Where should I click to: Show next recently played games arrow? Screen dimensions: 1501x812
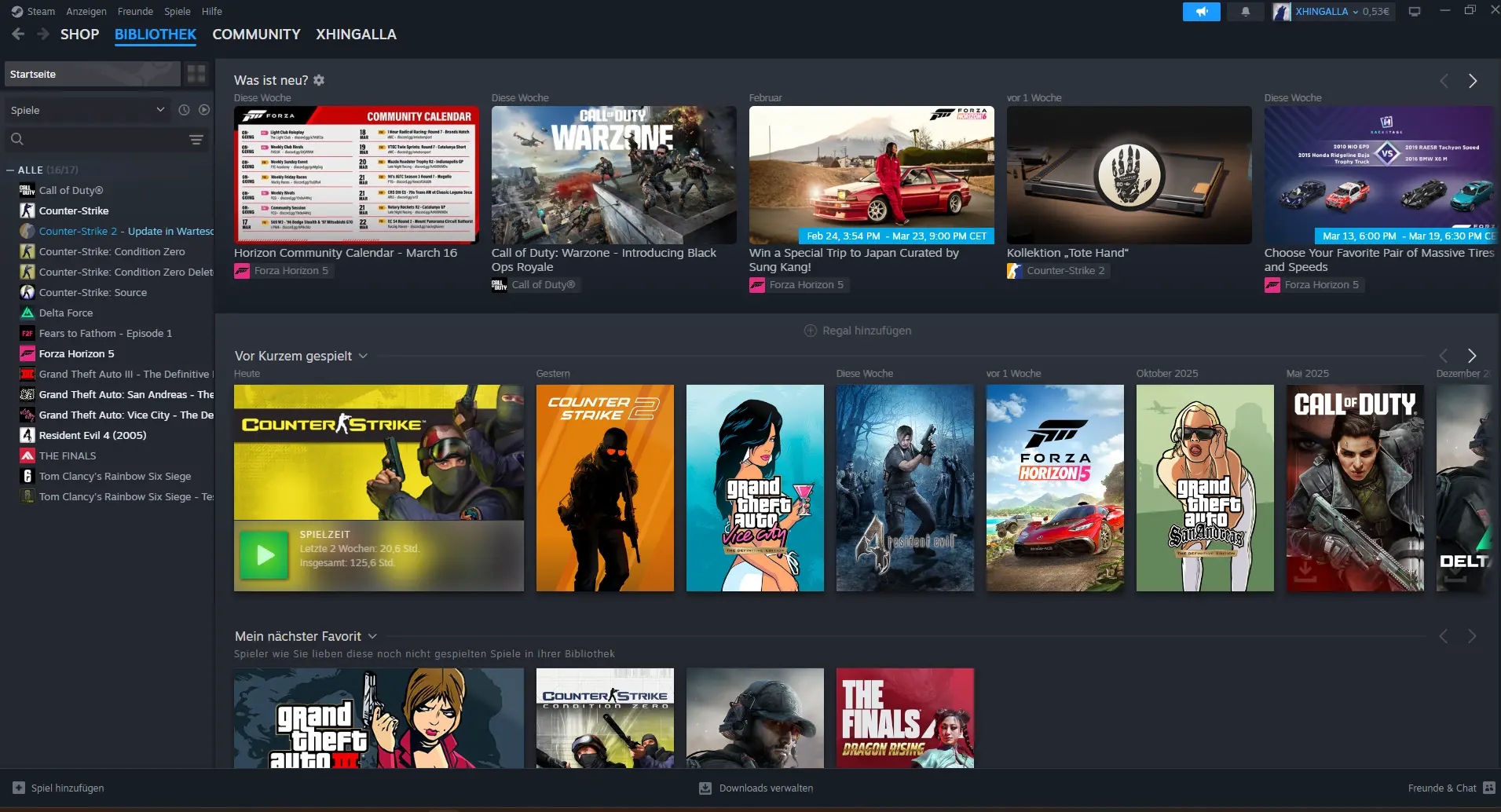[1472, 356]
